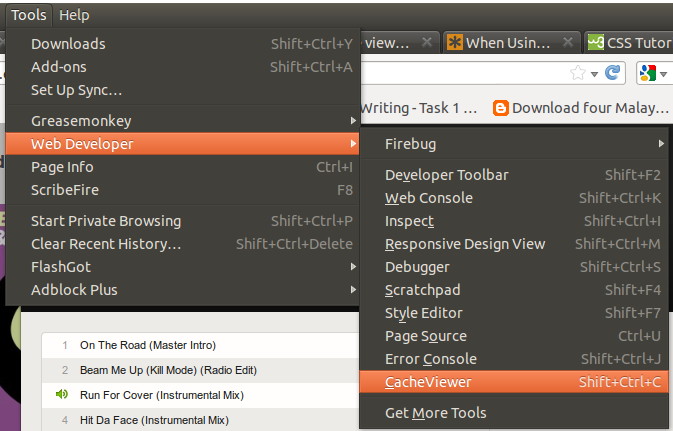This screenshot has width=673, height=431.
Task: Expand the Greasemonkey submenu arrow
Action: (x=353, y=121)
